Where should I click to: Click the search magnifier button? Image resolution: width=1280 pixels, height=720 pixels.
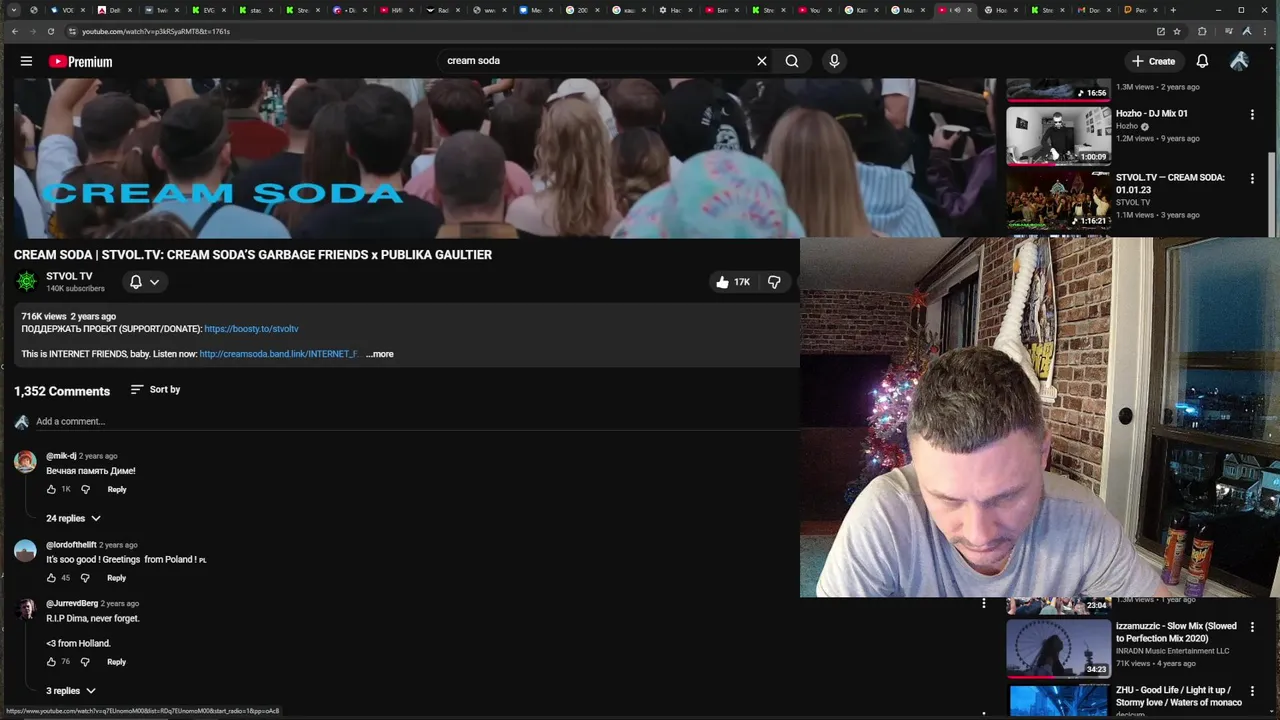click(792, 61)
